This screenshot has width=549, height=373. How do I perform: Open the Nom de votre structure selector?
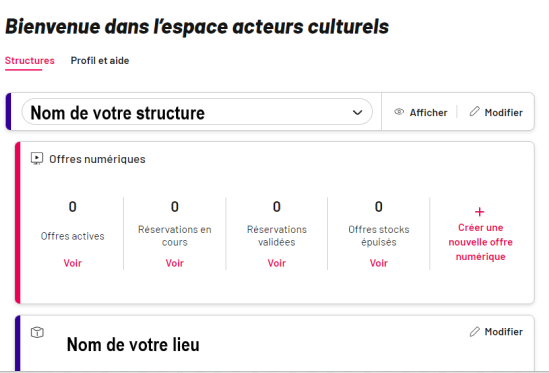[x=197, y=112]
